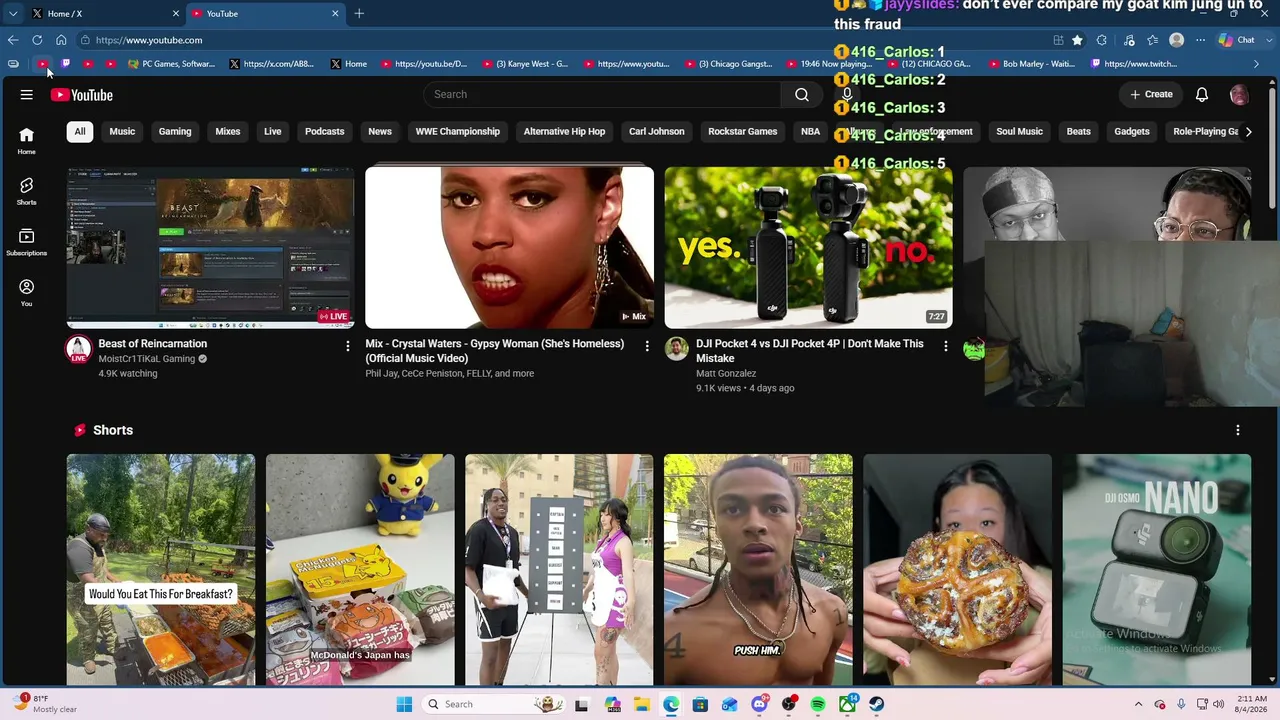Click the Home icon in YouTube sidebar
1280x720 pixels.
[26, 140]
